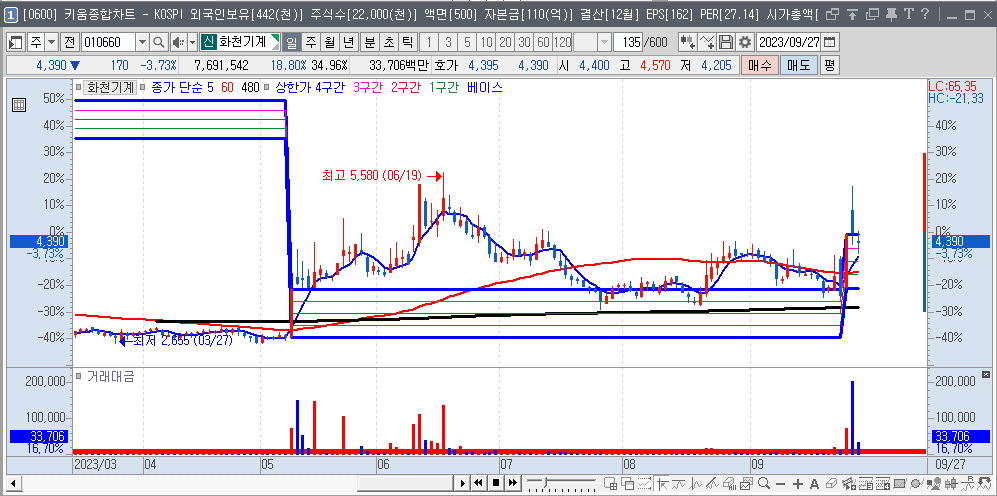Click the stock search magnifier icon
Viewport: 997px width, 496px height.
coord(159,43)
